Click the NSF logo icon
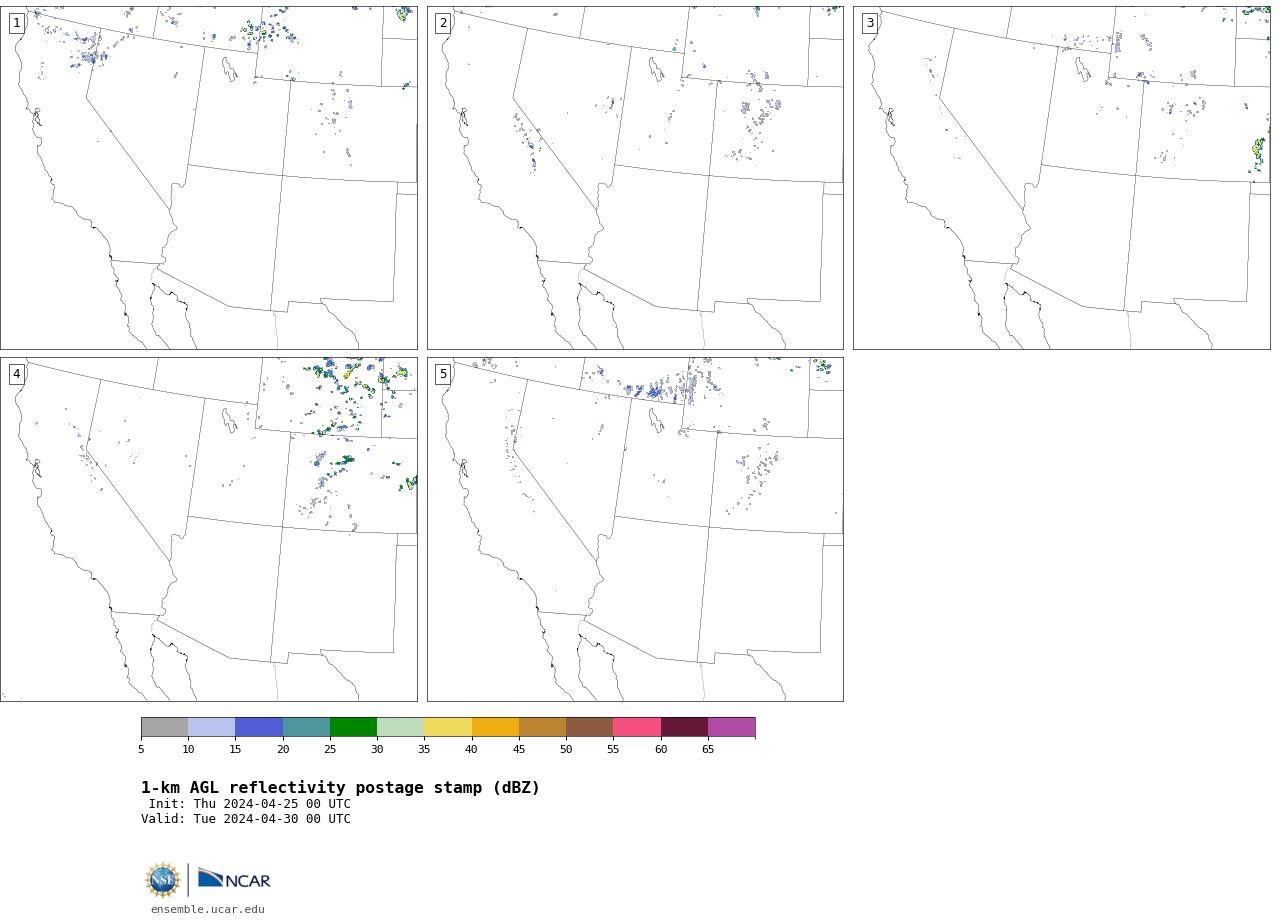 (x=163, y=880)
